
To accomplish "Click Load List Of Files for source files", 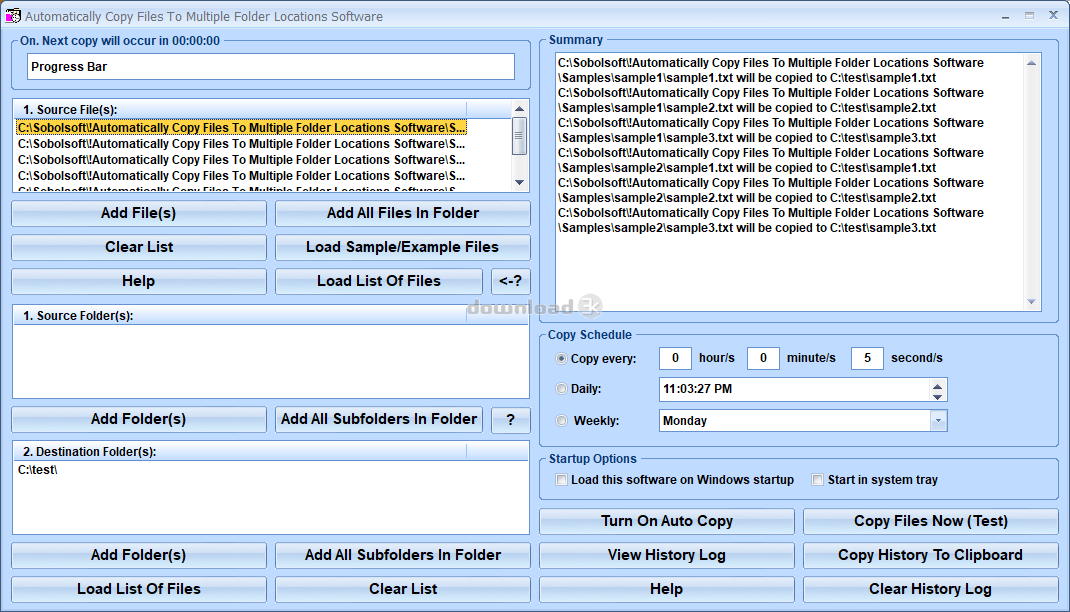I will [379, 281].
